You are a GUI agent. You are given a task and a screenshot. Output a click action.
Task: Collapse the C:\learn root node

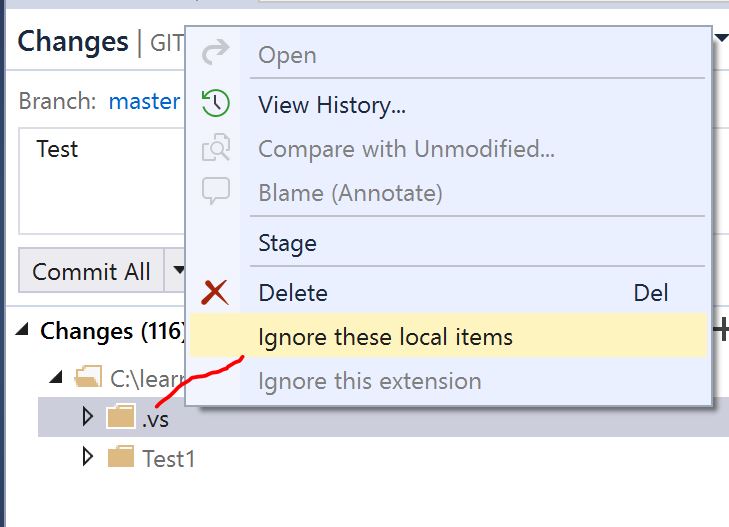click(x=56, y=378)
